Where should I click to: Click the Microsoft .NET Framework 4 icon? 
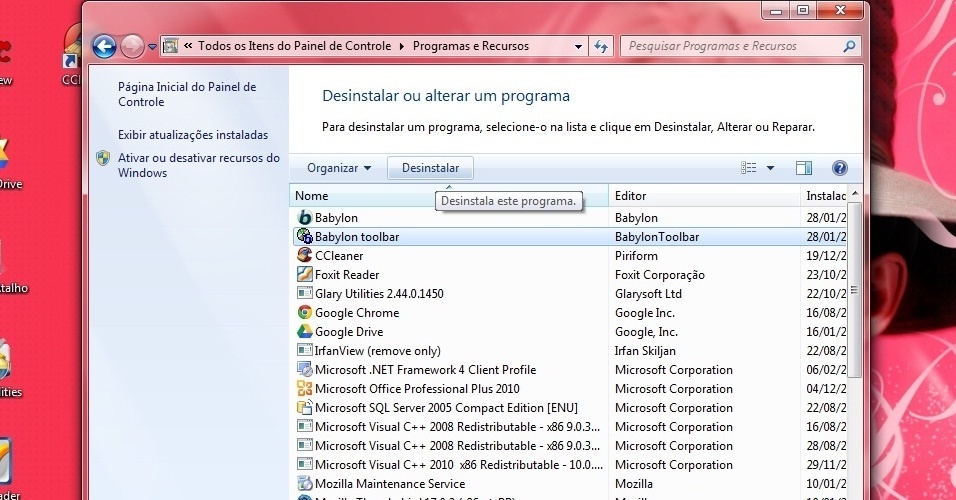click(304, 370)
